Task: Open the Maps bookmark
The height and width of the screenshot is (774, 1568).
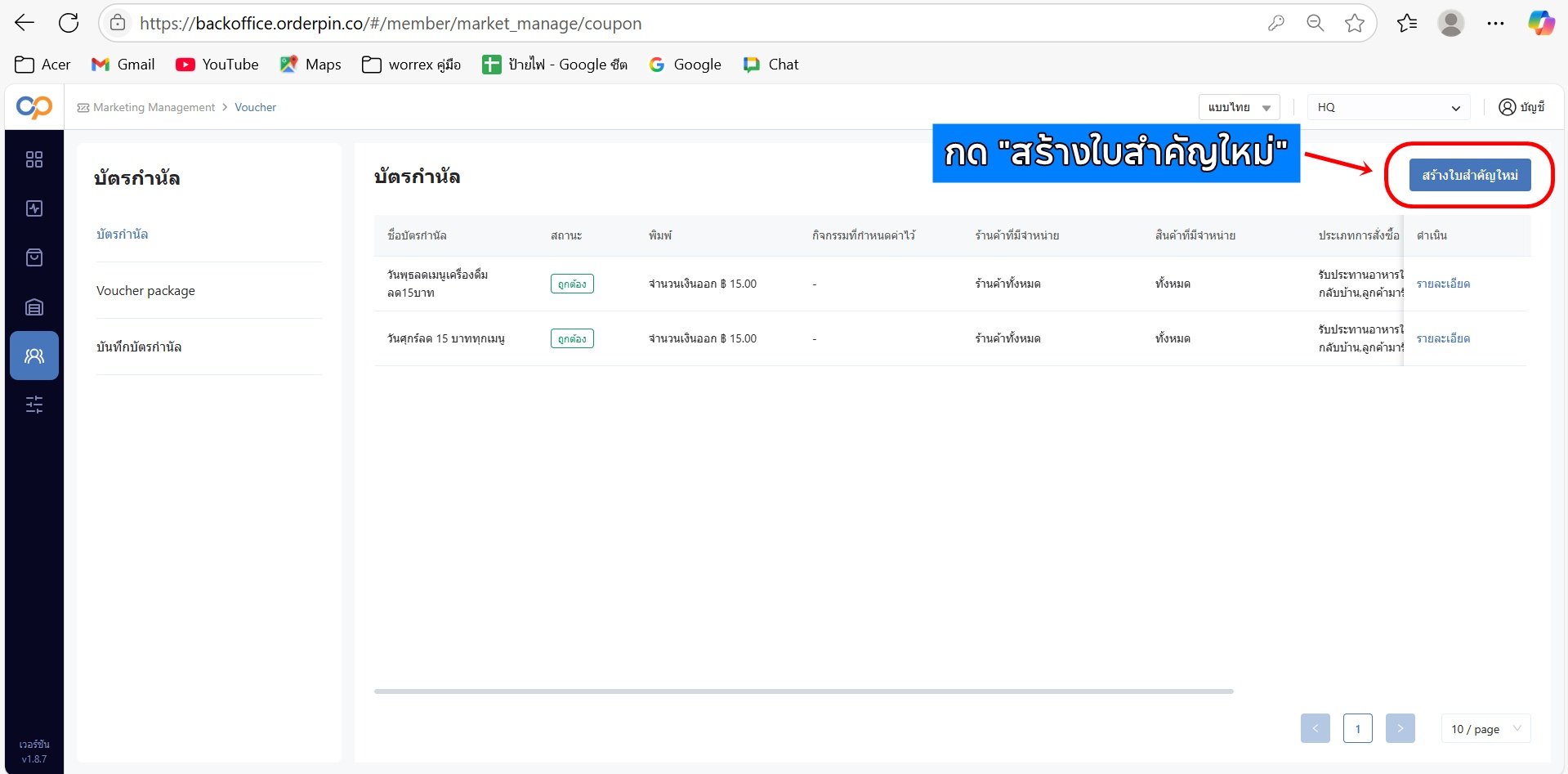Action: tap(310, 65)
